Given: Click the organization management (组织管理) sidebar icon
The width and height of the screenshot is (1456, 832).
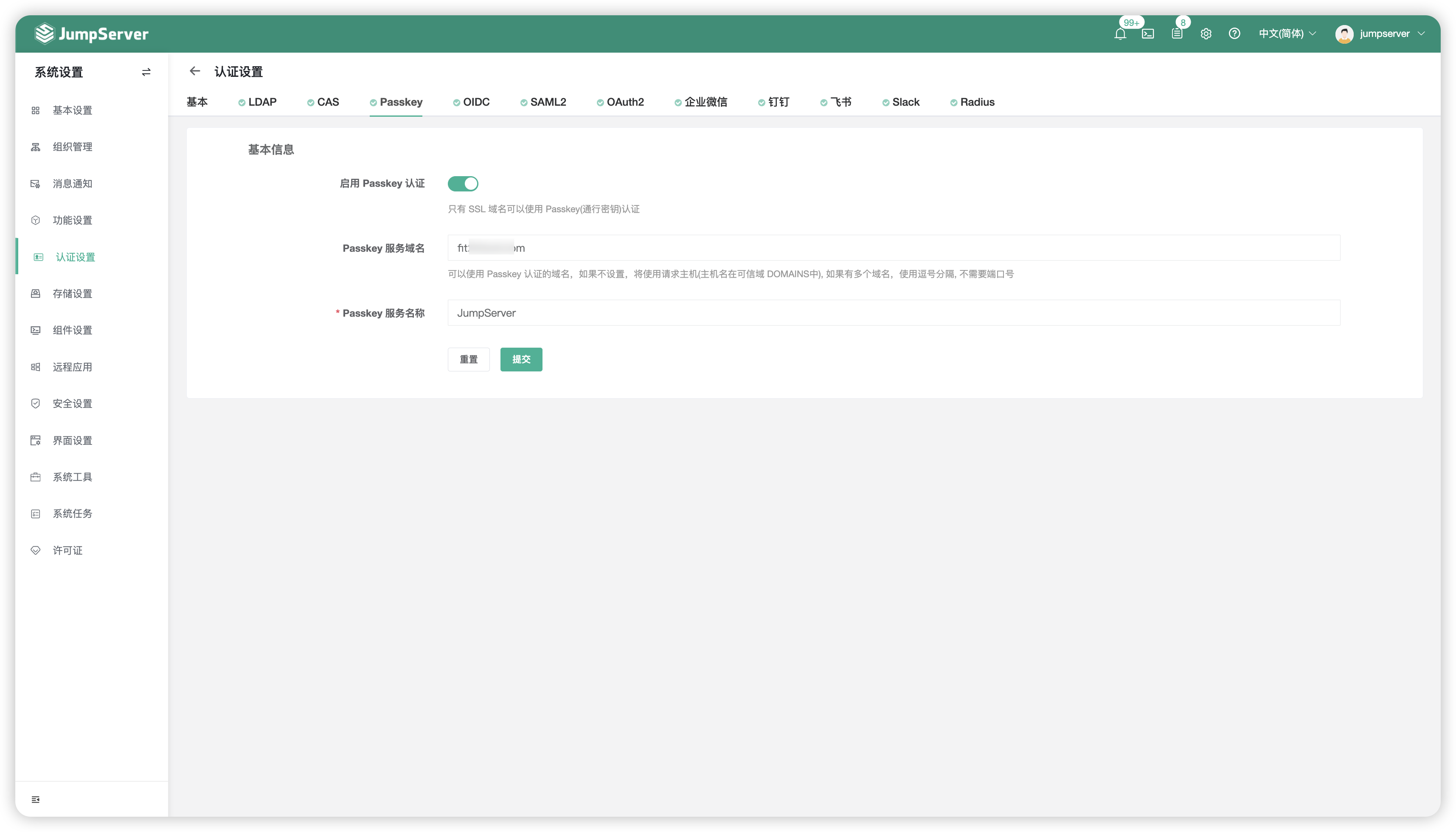Looking at the screenshot, I should click(35, 147).
